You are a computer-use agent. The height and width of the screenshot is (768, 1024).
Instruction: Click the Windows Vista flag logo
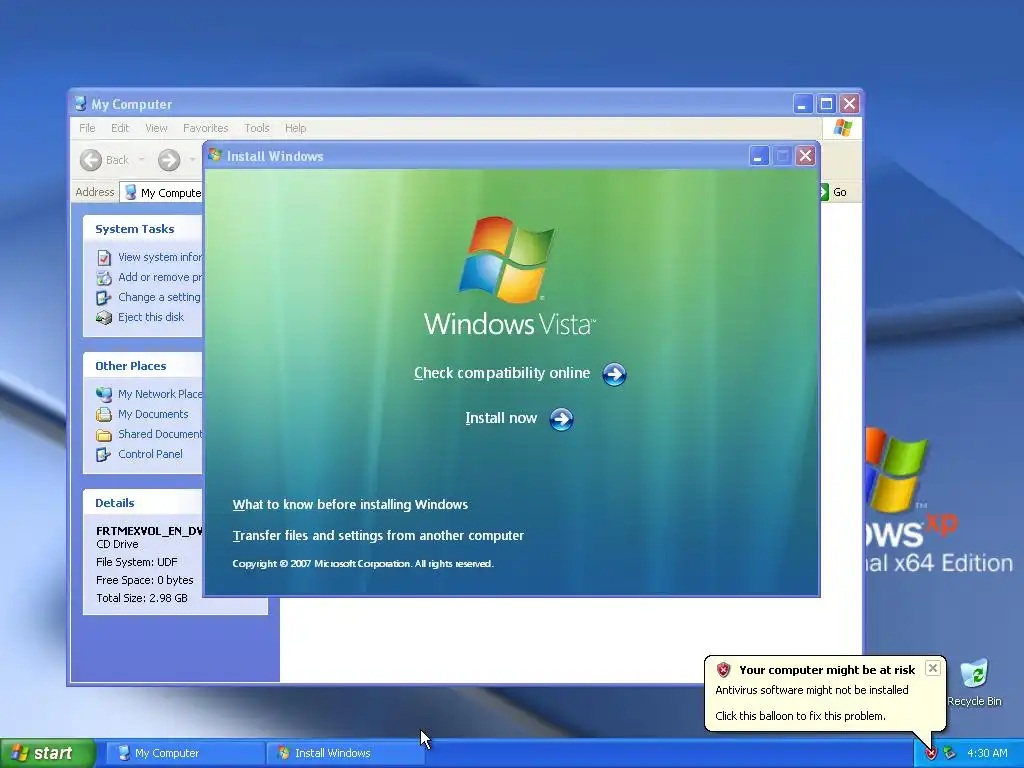(x=506, y=260)
